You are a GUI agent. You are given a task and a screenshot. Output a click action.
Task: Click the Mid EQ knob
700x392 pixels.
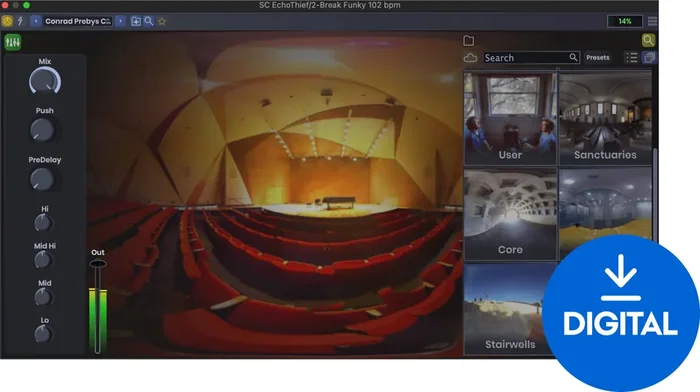43,297
